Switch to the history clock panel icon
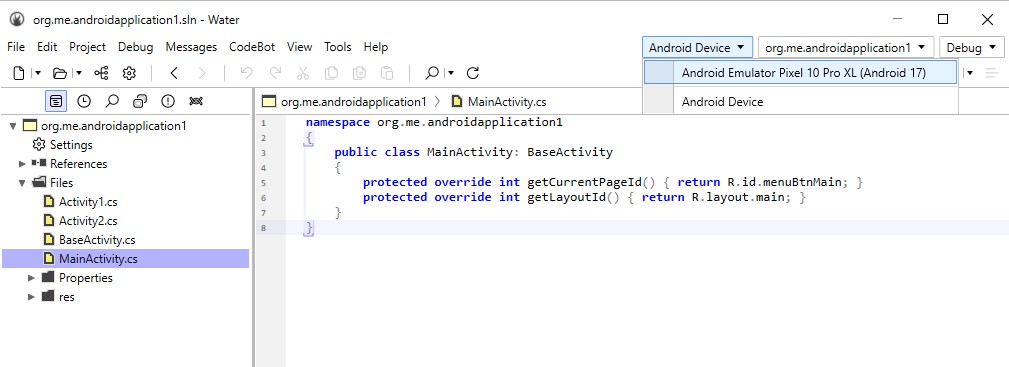 [x=84, y=101]
